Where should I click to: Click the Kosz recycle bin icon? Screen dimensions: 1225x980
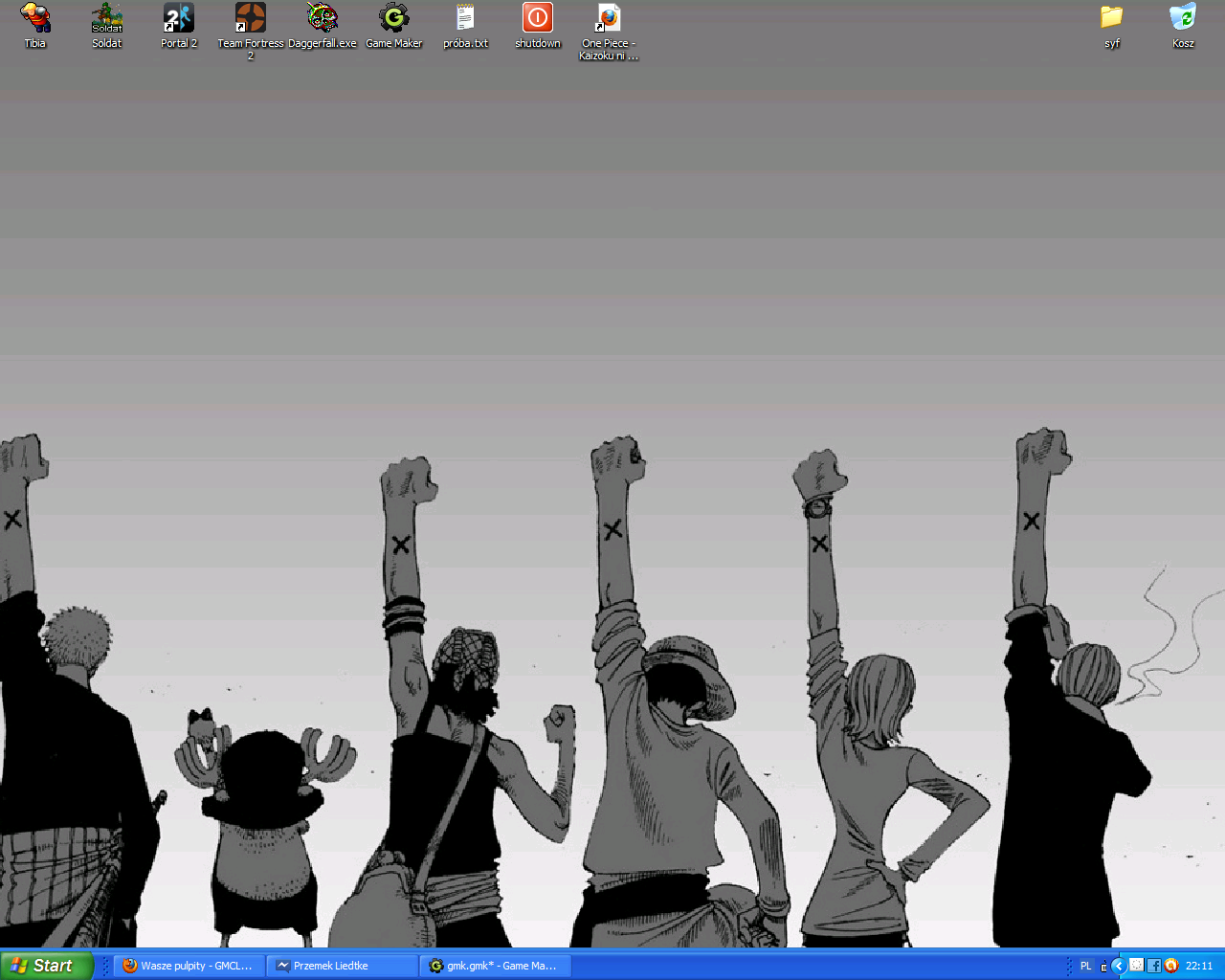(x=1183, y=18)
